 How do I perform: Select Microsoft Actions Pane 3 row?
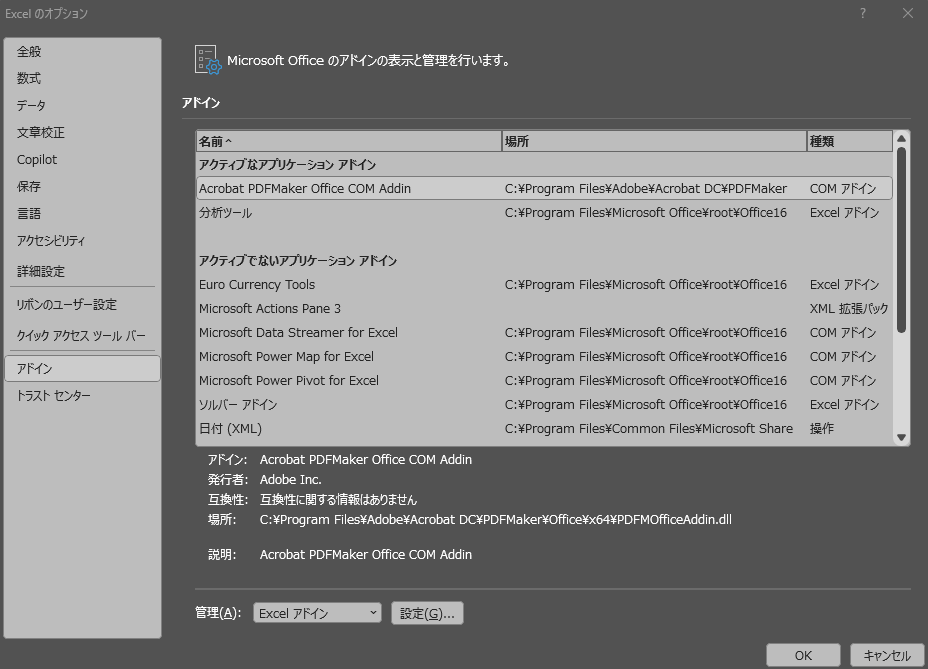tap(544, 308)
